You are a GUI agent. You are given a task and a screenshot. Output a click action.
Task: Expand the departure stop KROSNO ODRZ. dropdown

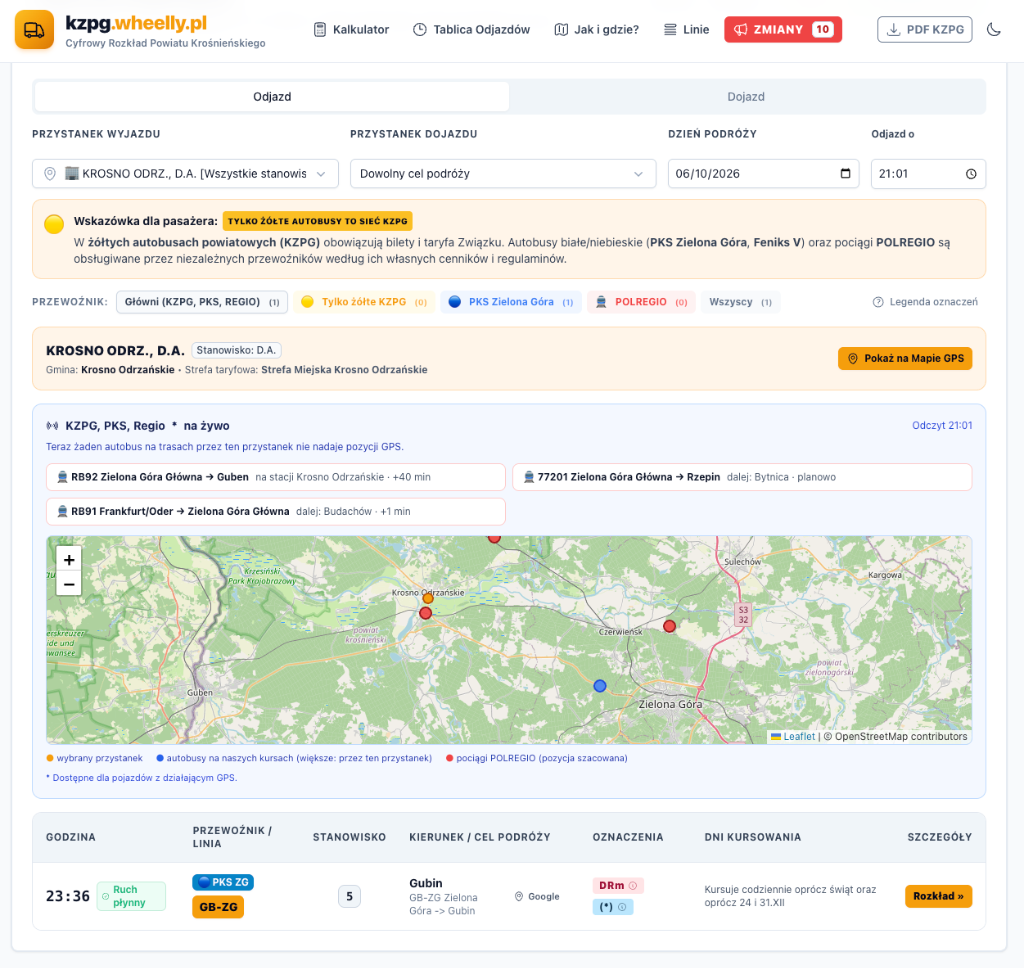click(x=185, y=174)
